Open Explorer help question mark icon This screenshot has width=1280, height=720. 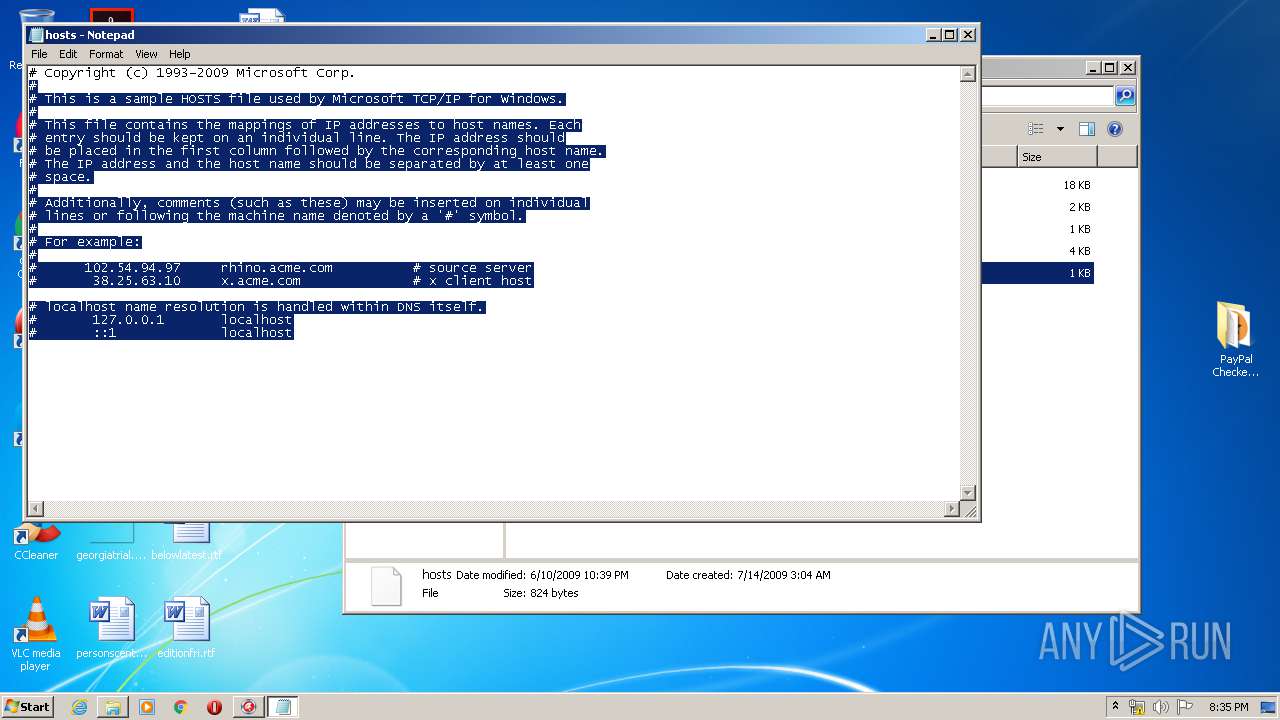pyautogui.click(x=1115, y=129)
